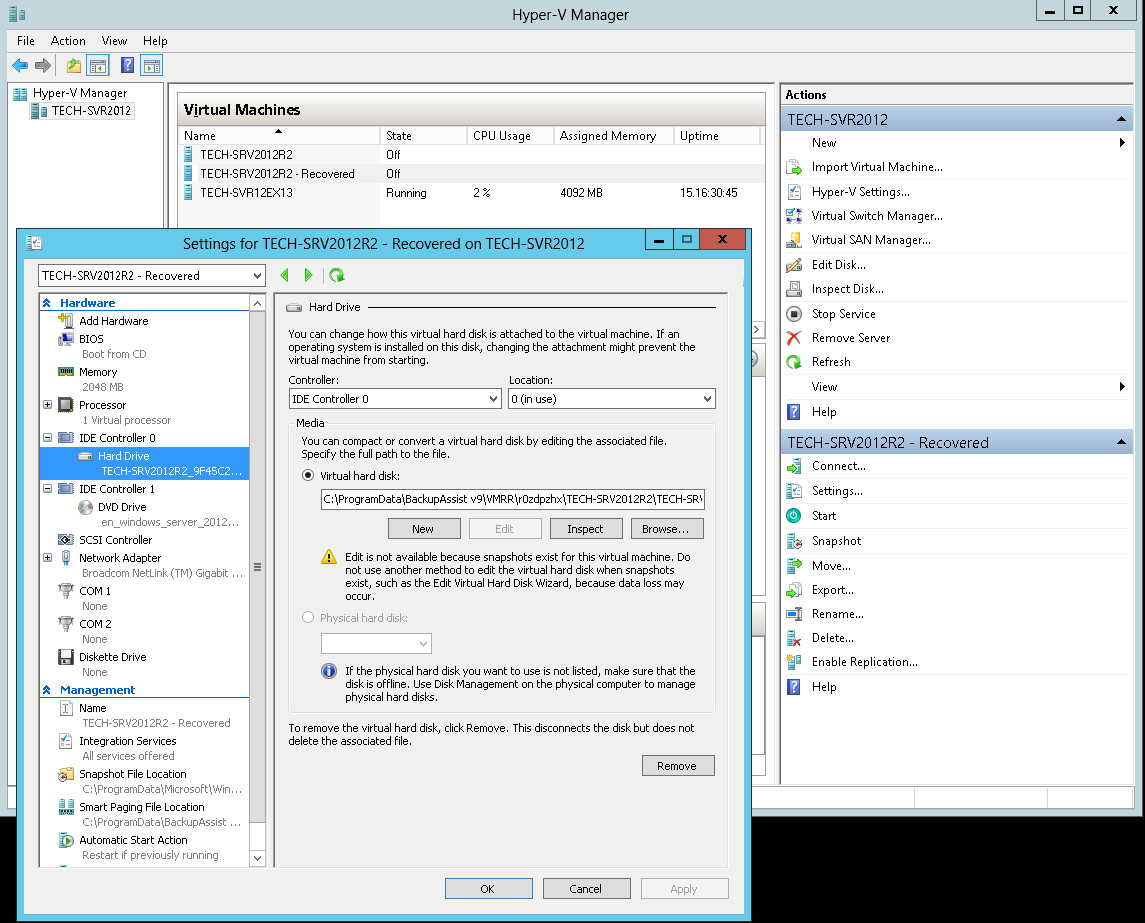Click the green previous VM arrow in Settings
The height and width of the screenshot is (923, 1145).
tap(285, 275)
